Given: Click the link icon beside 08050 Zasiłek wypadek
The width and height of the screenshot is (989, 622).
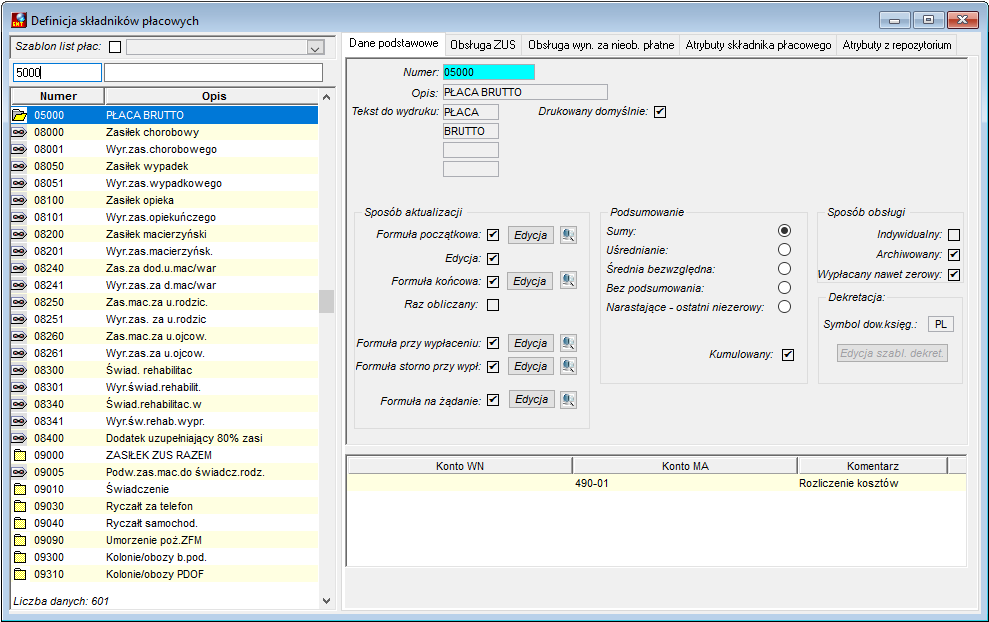Looking at the screenshot, I should [20, 167].
